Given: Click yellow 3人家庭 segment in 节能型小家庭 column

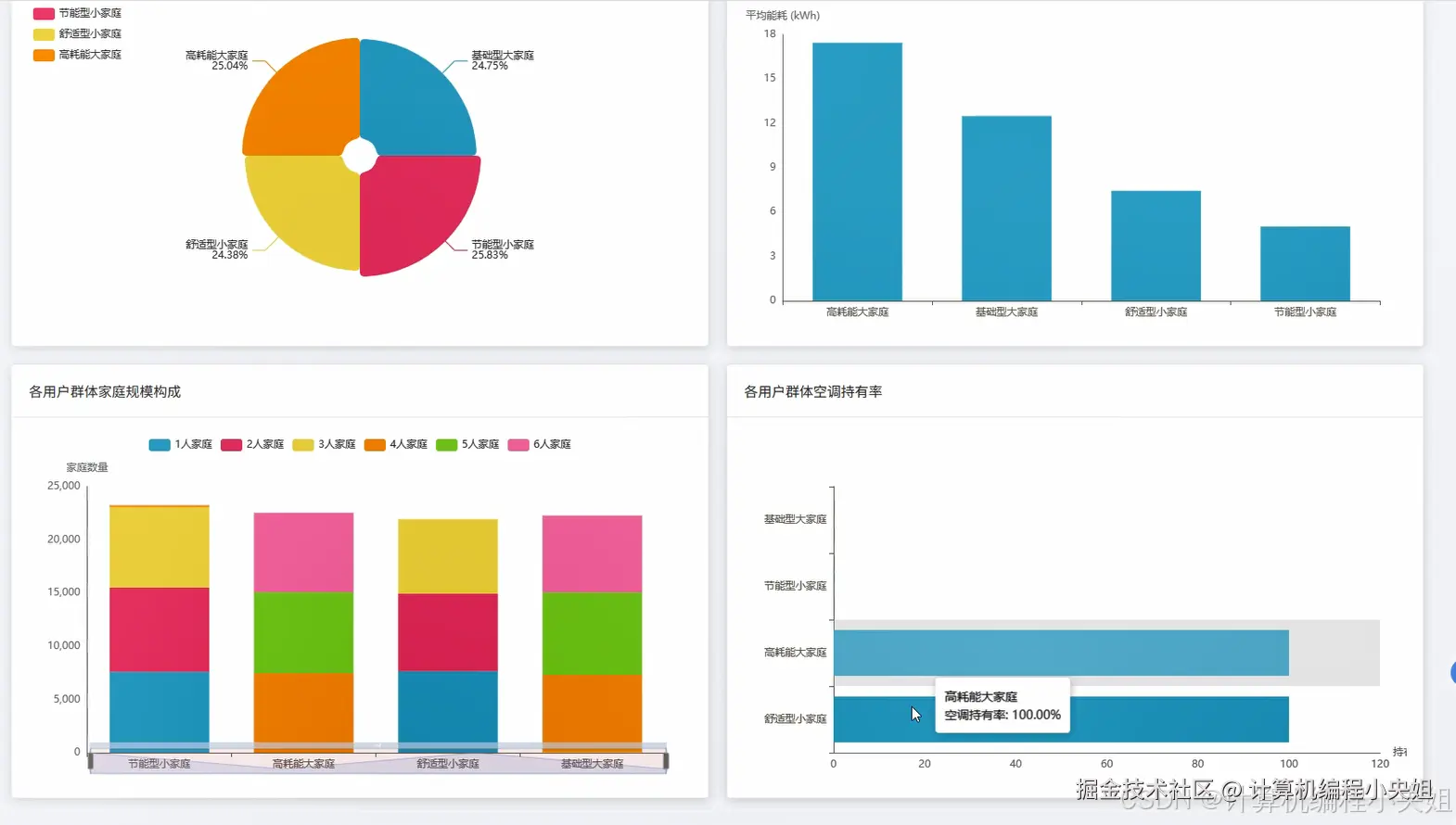Looking at the screenshot, I should [160, 547].
